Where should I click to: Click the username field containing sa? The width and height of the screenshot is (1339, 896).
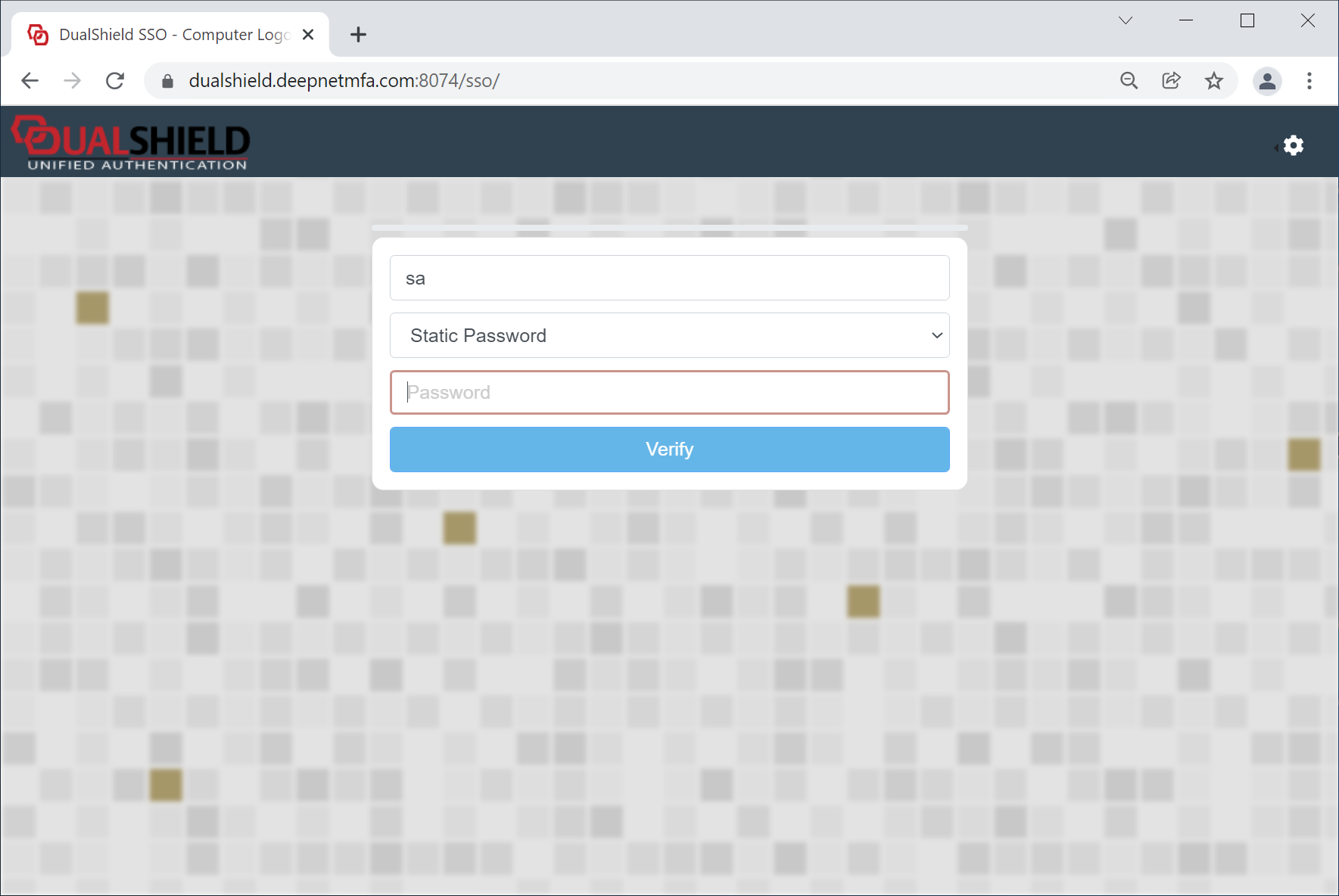tap(669, 278)
